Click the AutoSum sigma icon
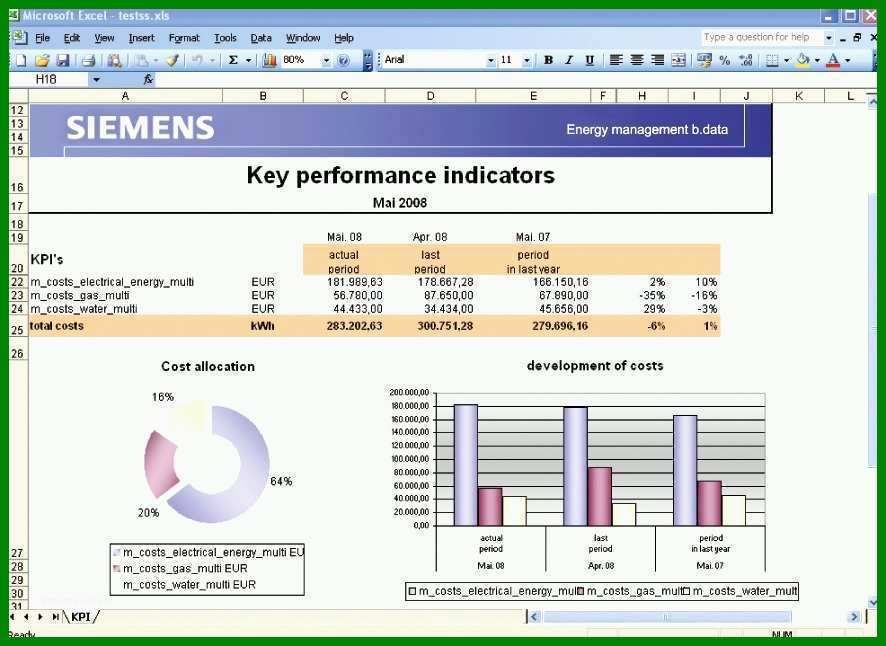 (x=233, y=60)
